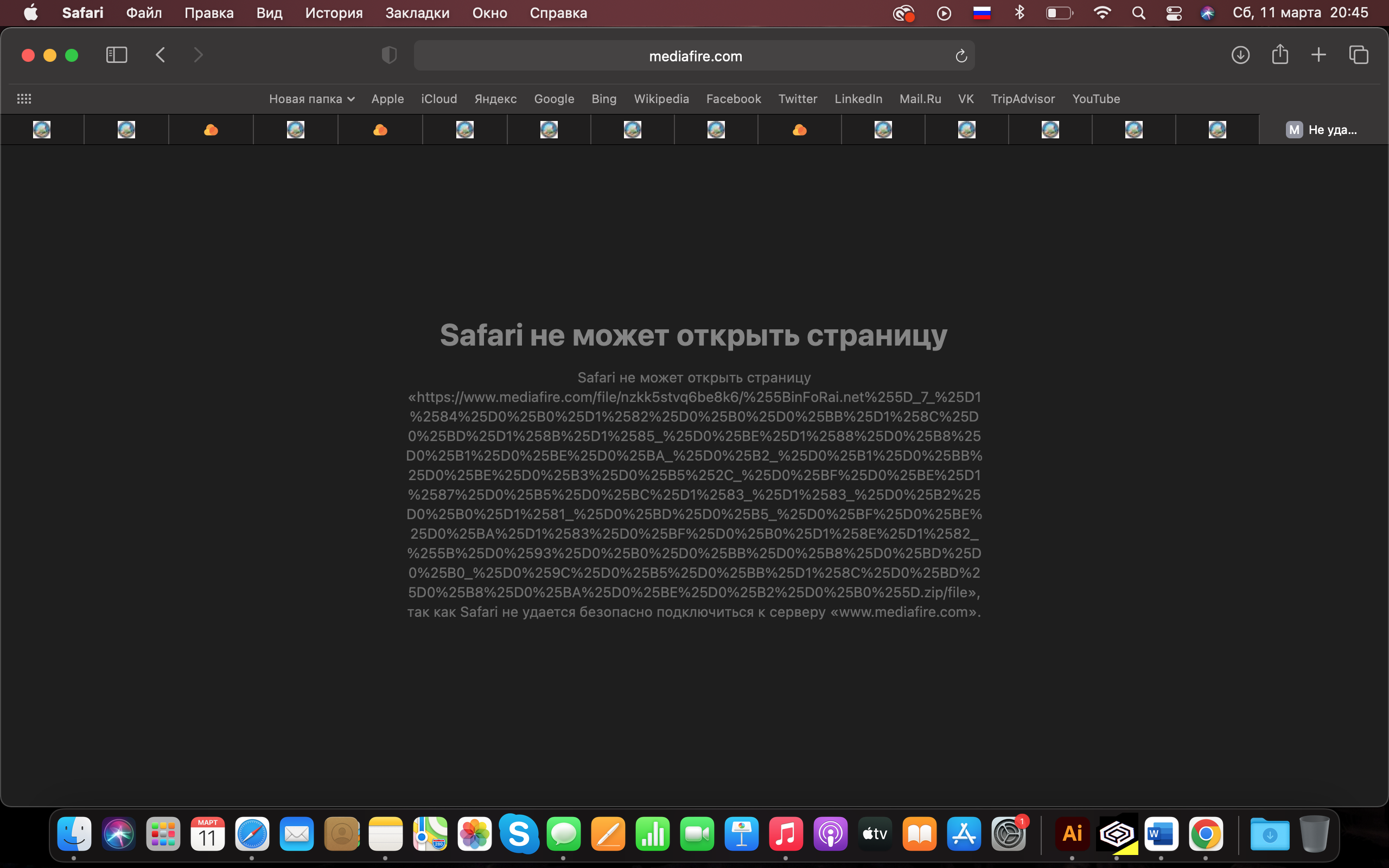The height and width of the screenshot is (868, 1389).
Task: Open the История menu
Action: (334, 12)
